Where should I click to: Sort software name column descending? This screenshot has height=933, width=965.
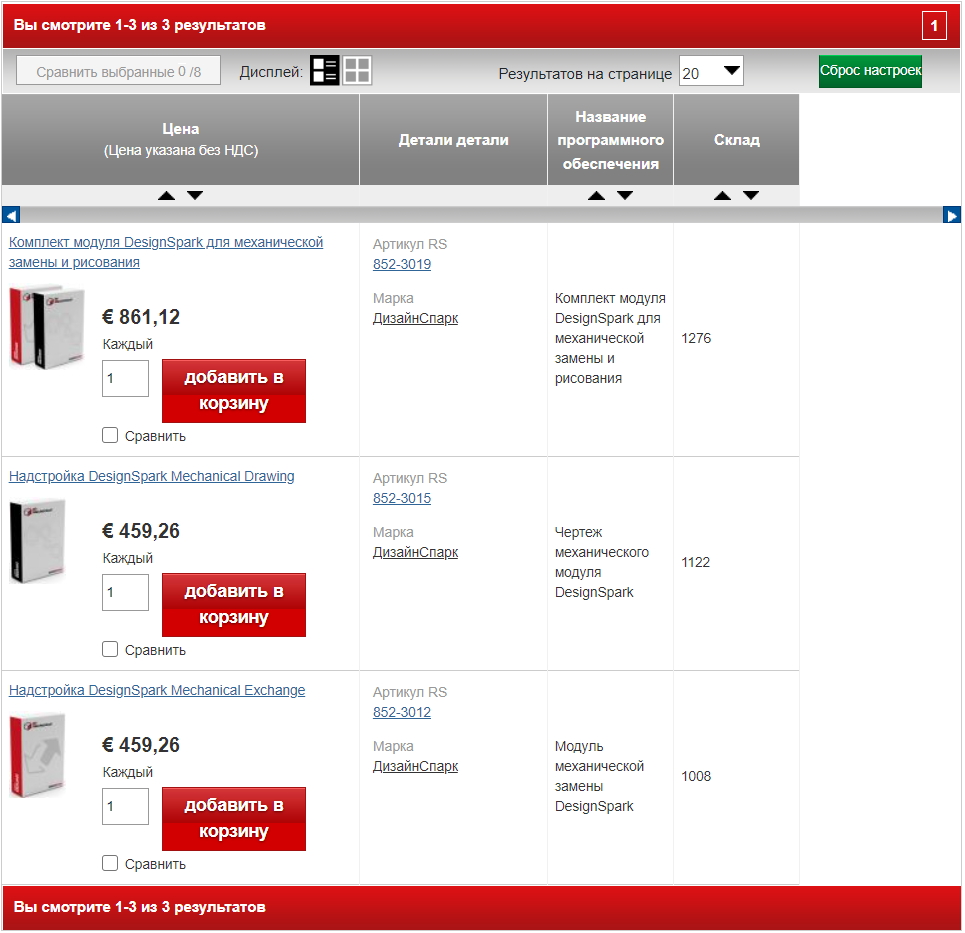pyautogui.click(x=625, y=196)
